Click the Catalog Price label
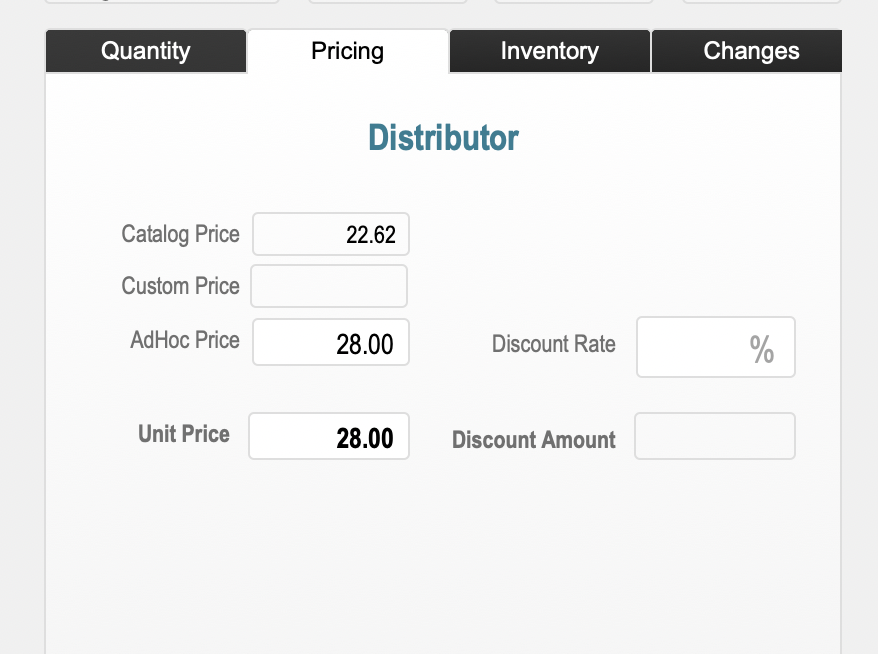Image resolution: width=878 pixels, height=654 pixels. click(180, 234)
